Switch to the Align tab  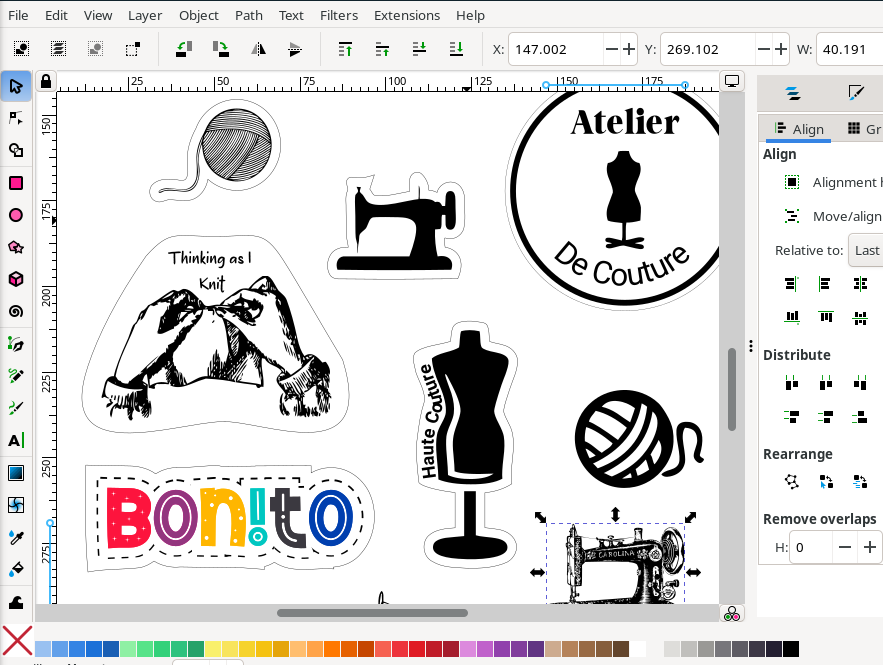tap(798, 129)
